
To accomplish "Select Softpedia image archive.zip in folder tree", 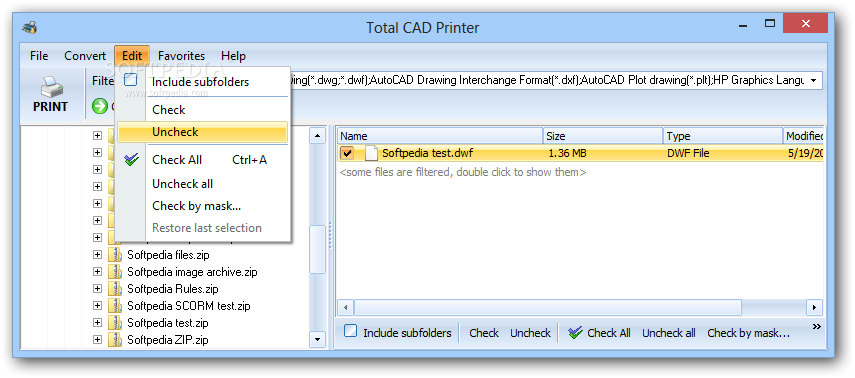I will 192,272.
